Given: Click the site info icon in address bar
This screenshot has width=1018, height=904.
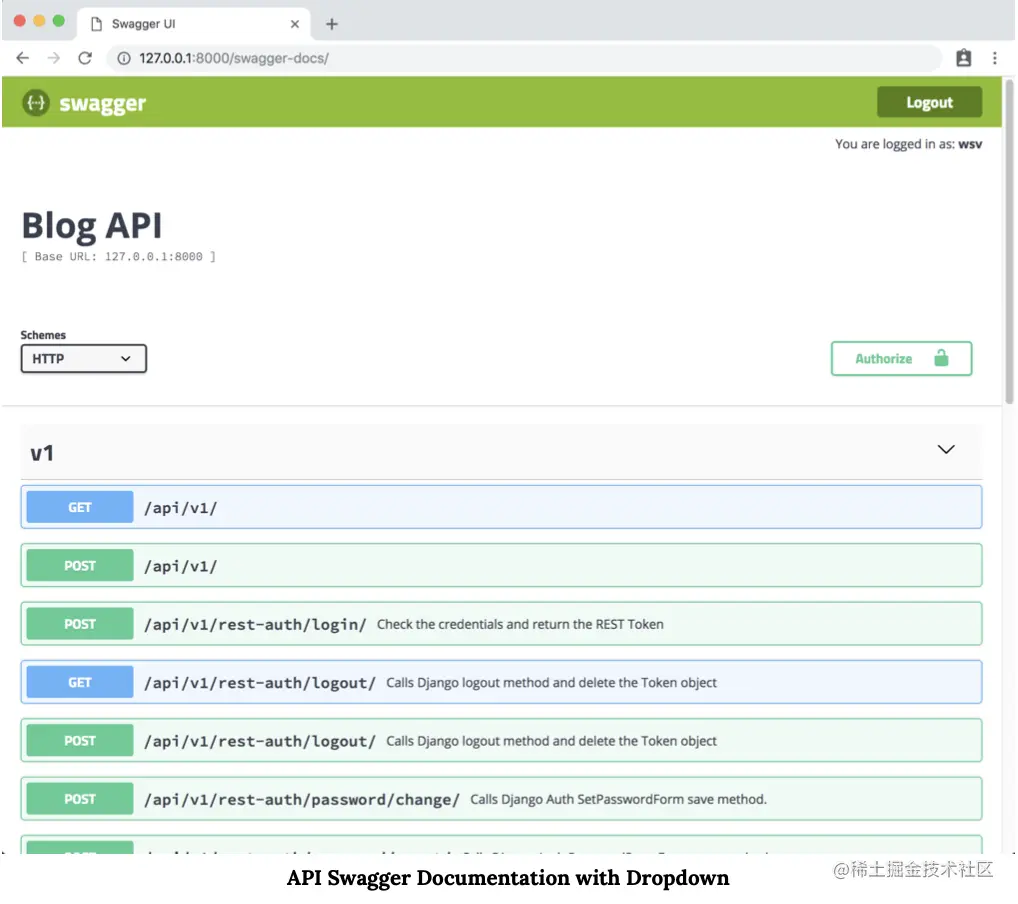Looking at the screenshot, I should [123, 58].
